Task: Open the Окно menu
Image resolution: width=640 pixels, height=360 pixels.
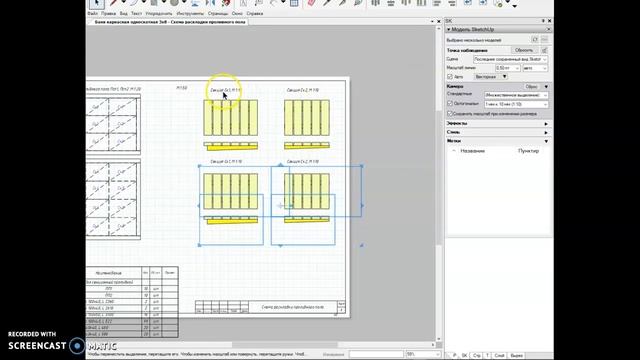Action: (x=237, y=13)
